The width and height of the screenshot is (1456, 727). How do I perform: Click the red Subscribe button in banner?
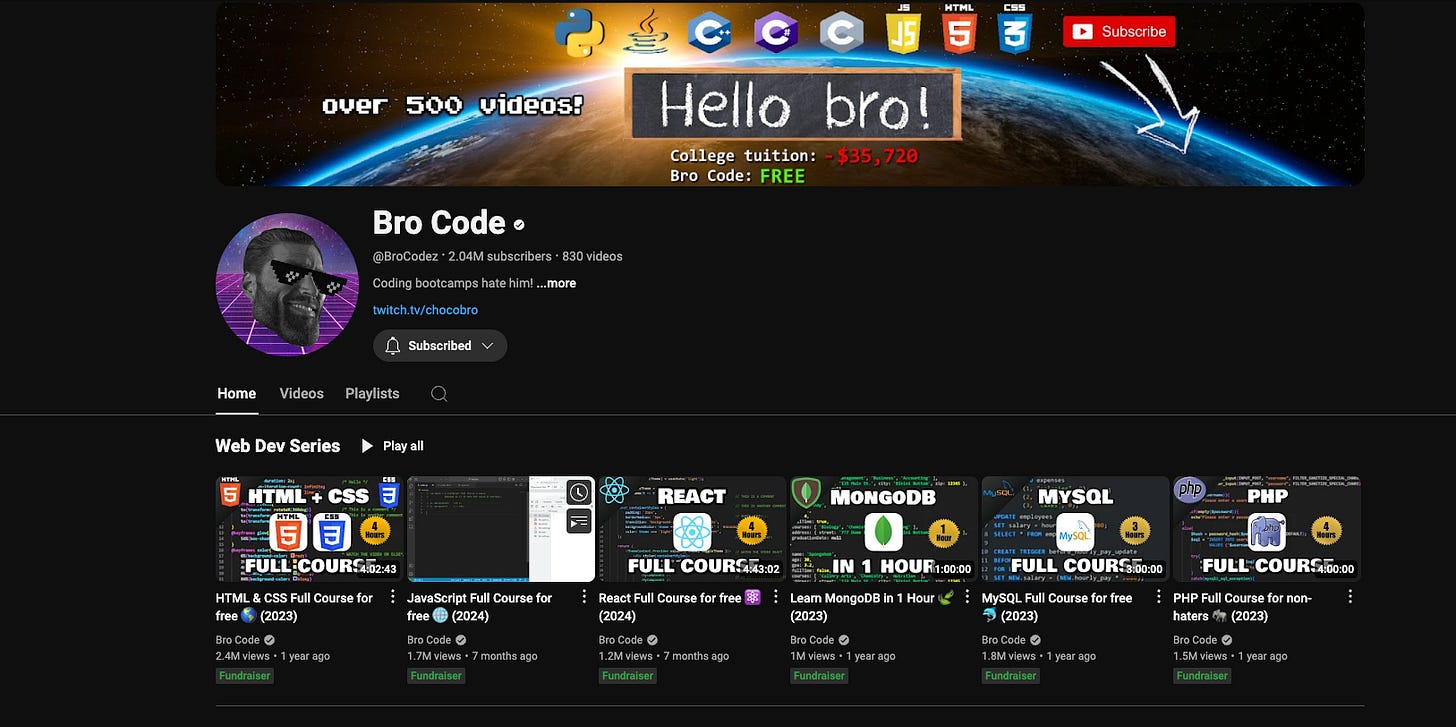click(1119, 31)
